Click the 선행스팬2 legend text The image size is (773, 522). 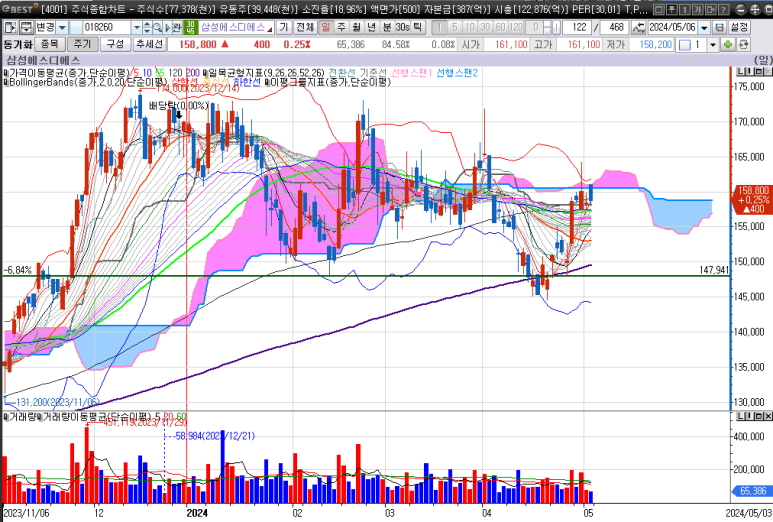(457, 73)
